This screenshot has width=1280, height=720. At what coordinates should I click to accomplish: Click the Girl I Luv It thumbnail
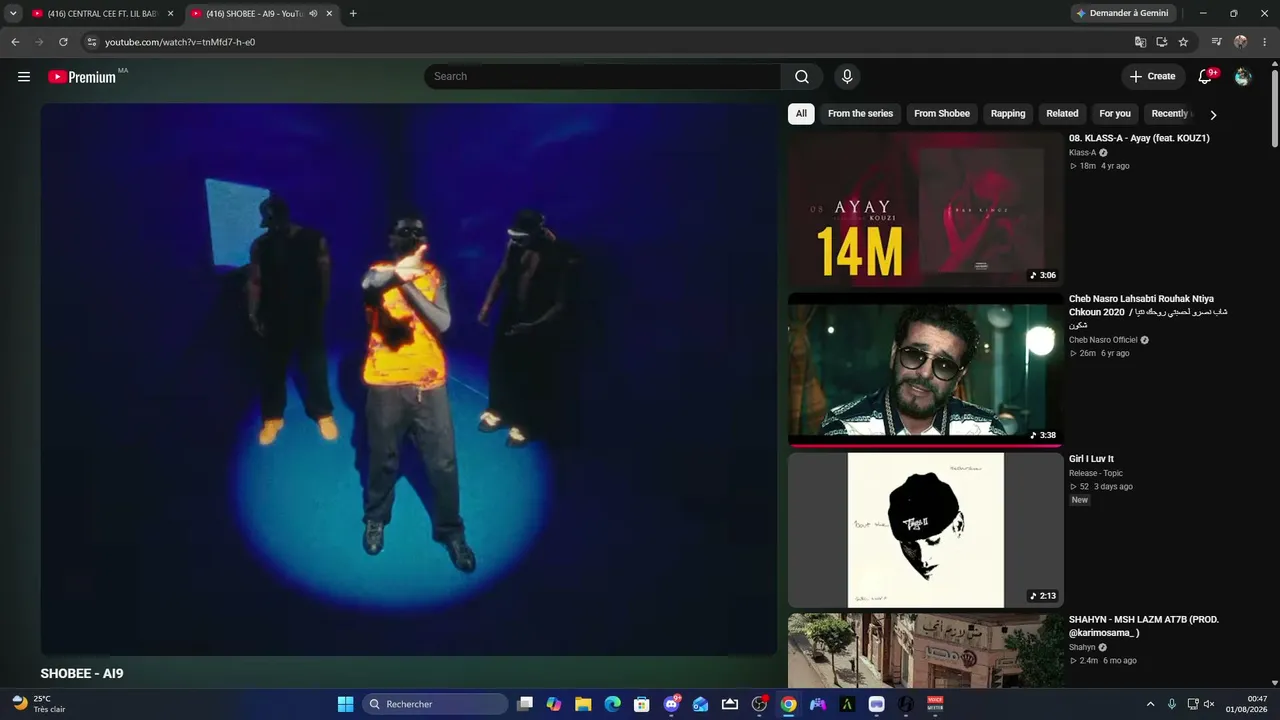tap(925, 530)
